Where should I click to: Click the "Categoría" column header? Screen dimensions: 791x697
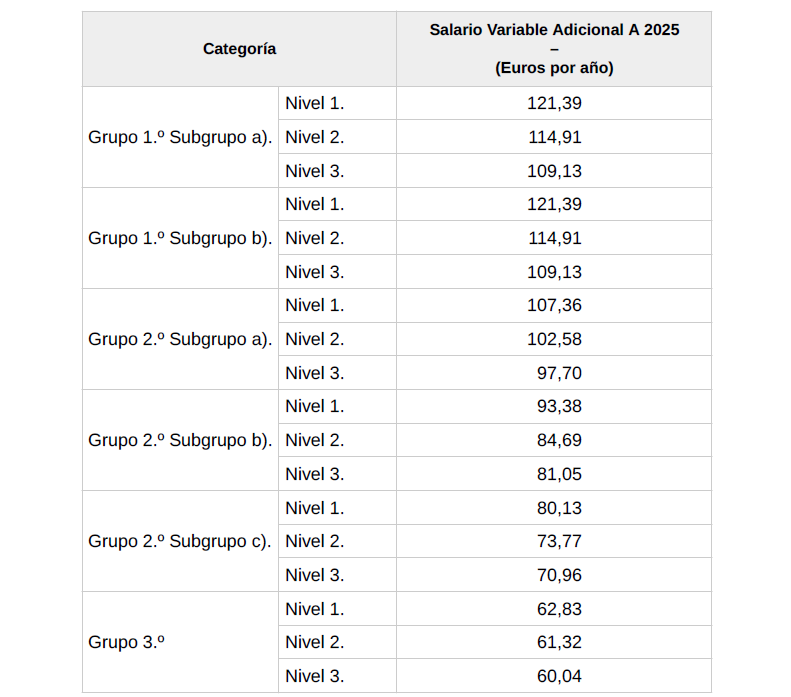(239, 49)
